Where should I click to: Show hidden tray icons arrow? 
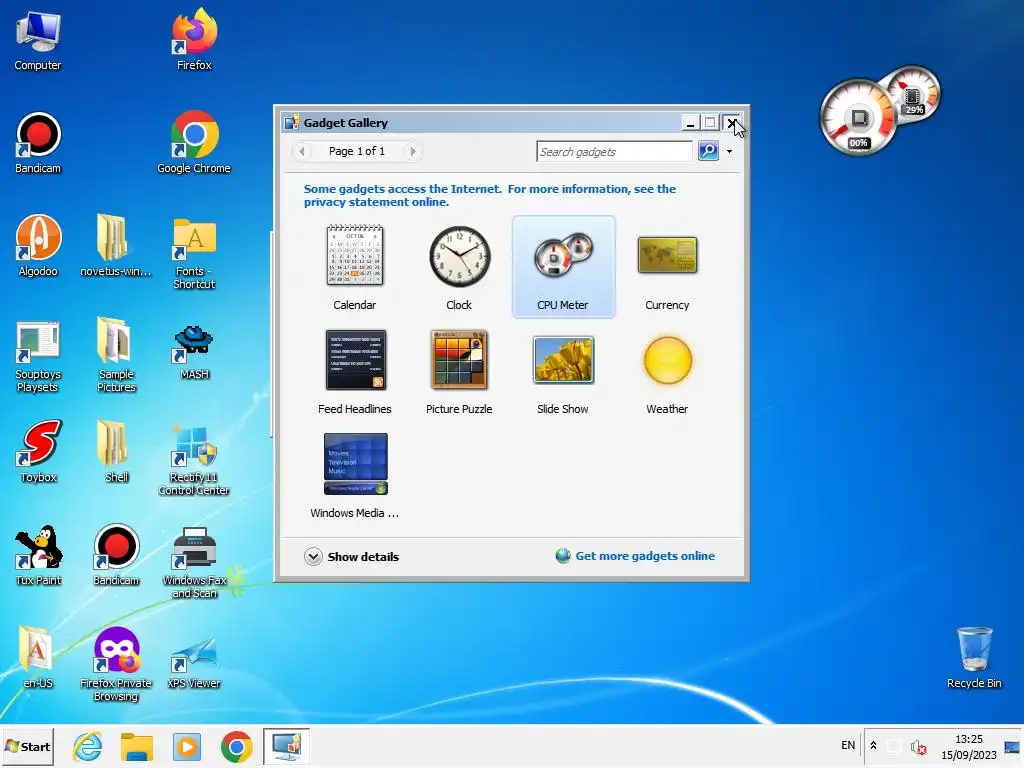tap(873, 746)
